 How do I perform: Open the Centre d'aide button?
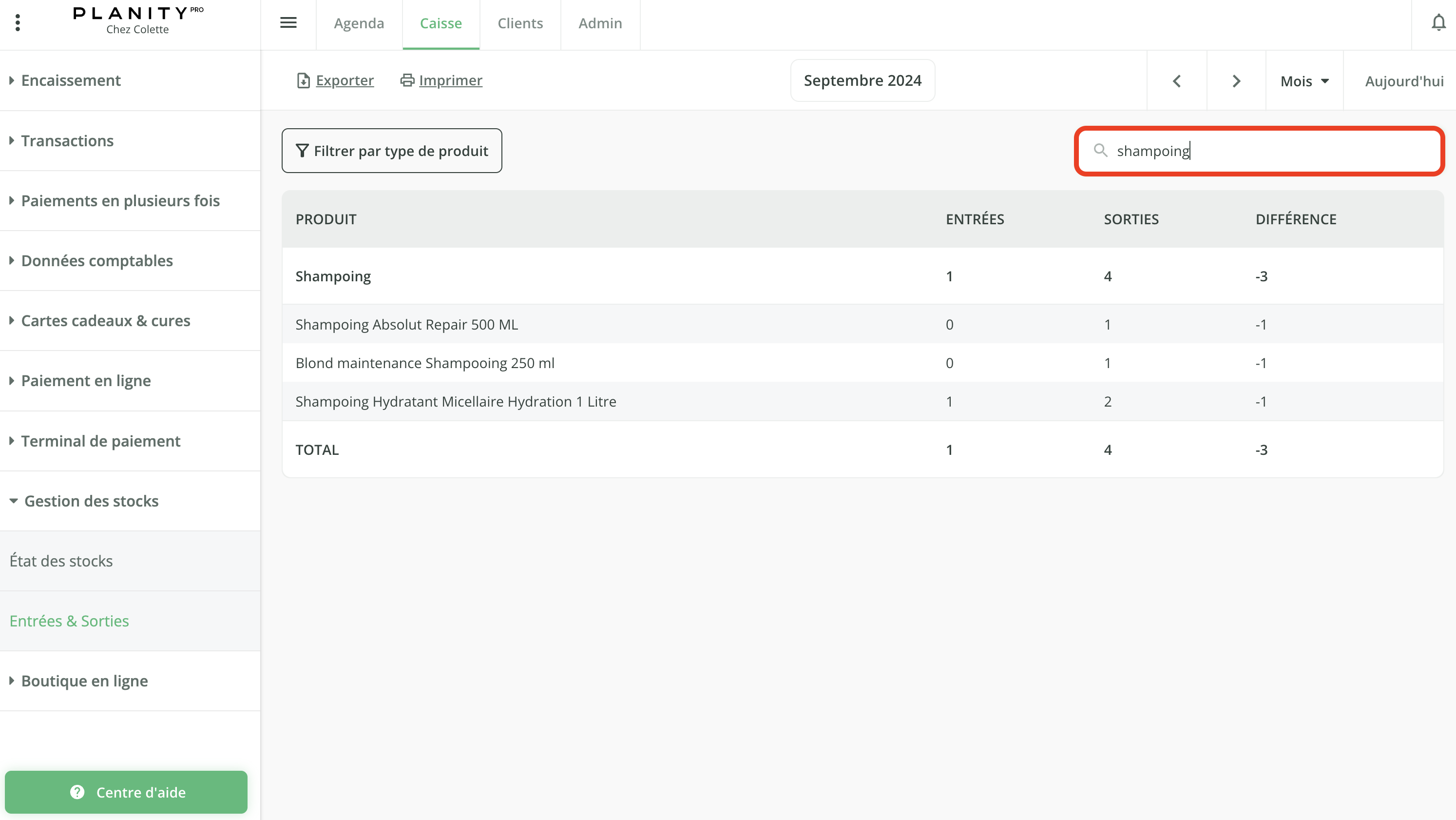click(x=126, y=792)
